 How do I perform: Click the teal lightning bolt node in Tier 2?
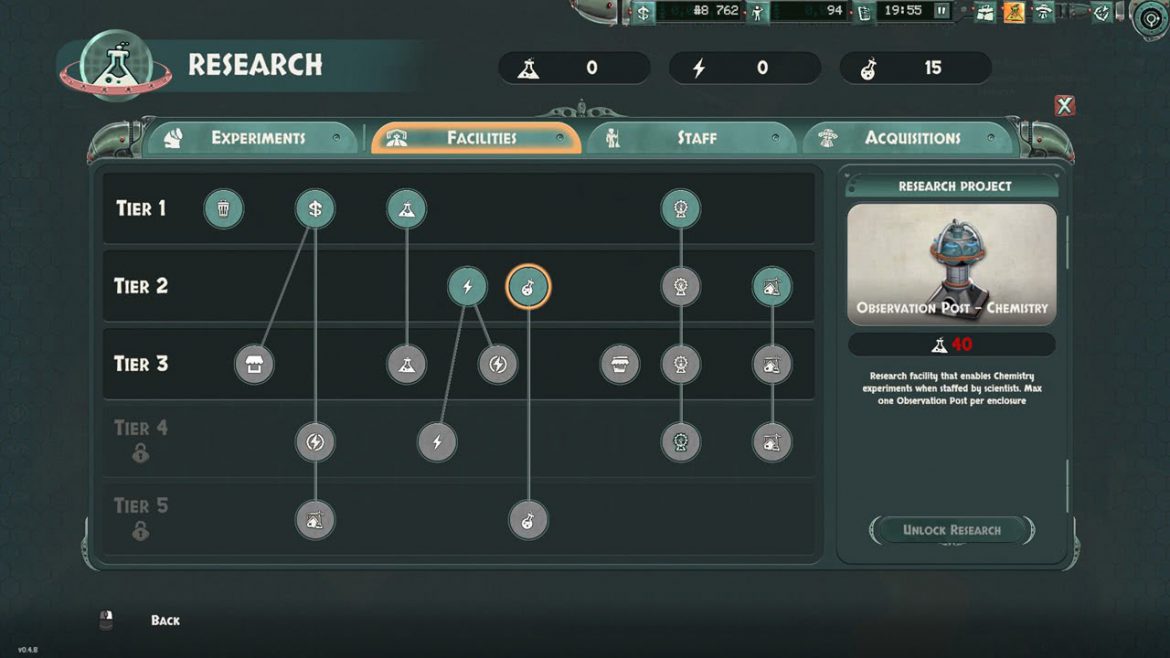pyautogui.click(x=467, y=287)
